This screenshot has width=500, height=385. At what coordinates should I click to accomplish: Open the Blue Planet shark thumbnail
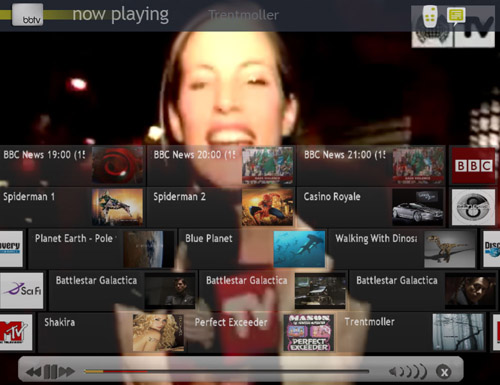pos(299,249)
